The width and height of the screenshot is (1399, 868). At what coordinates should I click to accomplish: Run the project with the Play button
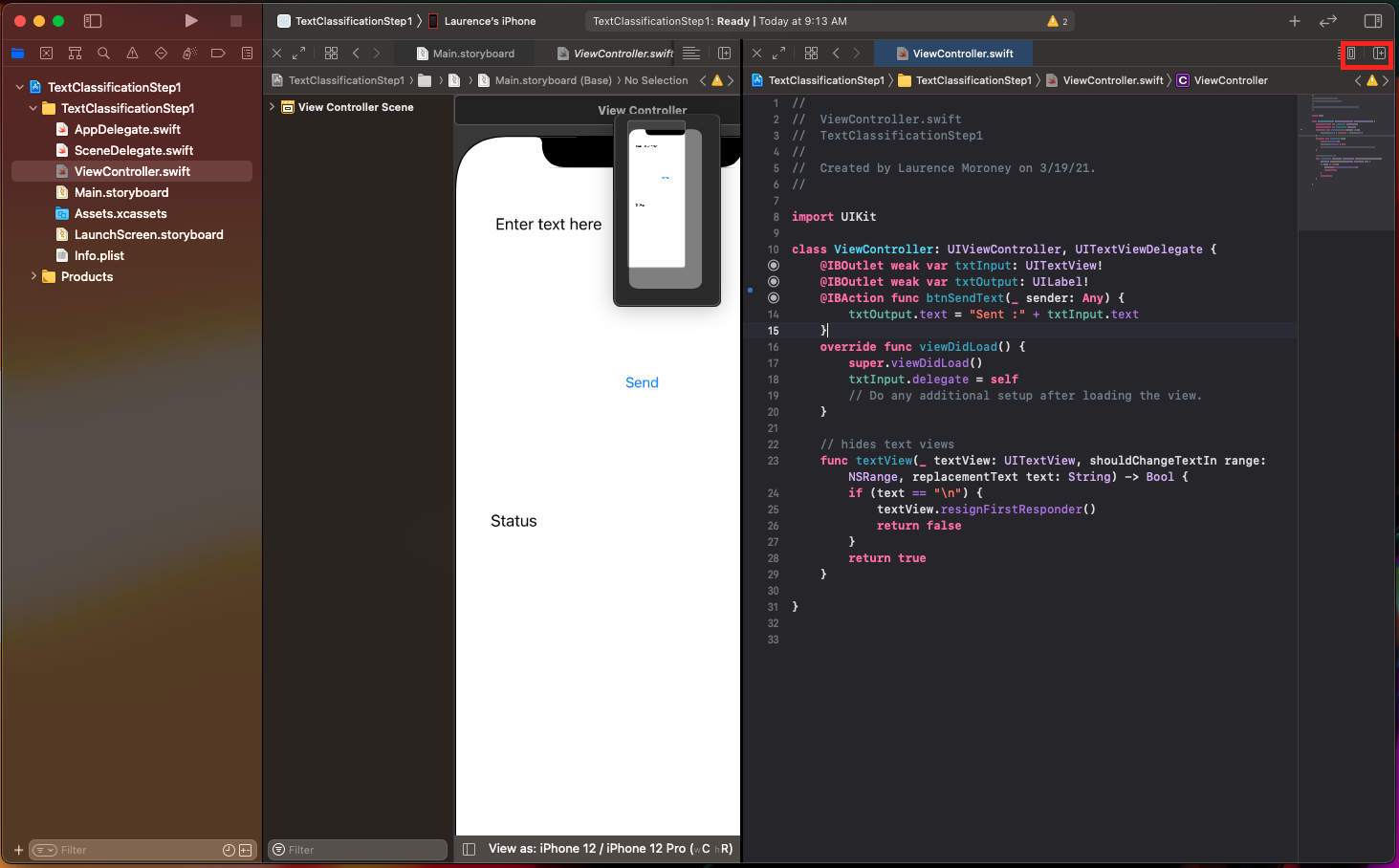tap(191, 21)
